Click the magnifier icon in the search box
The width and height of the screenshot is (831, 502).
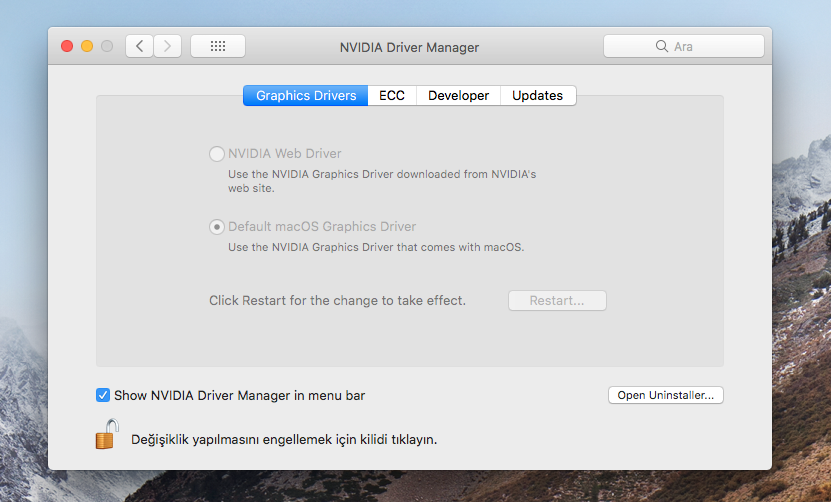point(661,46)
